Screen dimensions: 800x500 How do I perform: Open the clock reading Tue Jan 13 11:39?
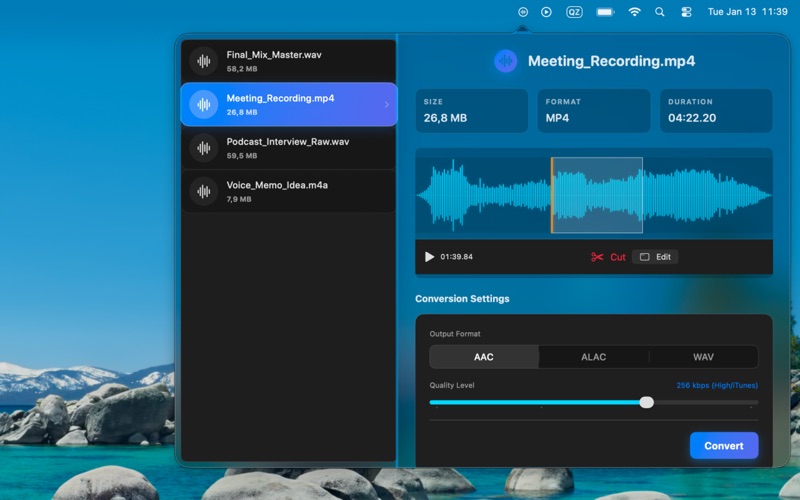coord(747,12)
